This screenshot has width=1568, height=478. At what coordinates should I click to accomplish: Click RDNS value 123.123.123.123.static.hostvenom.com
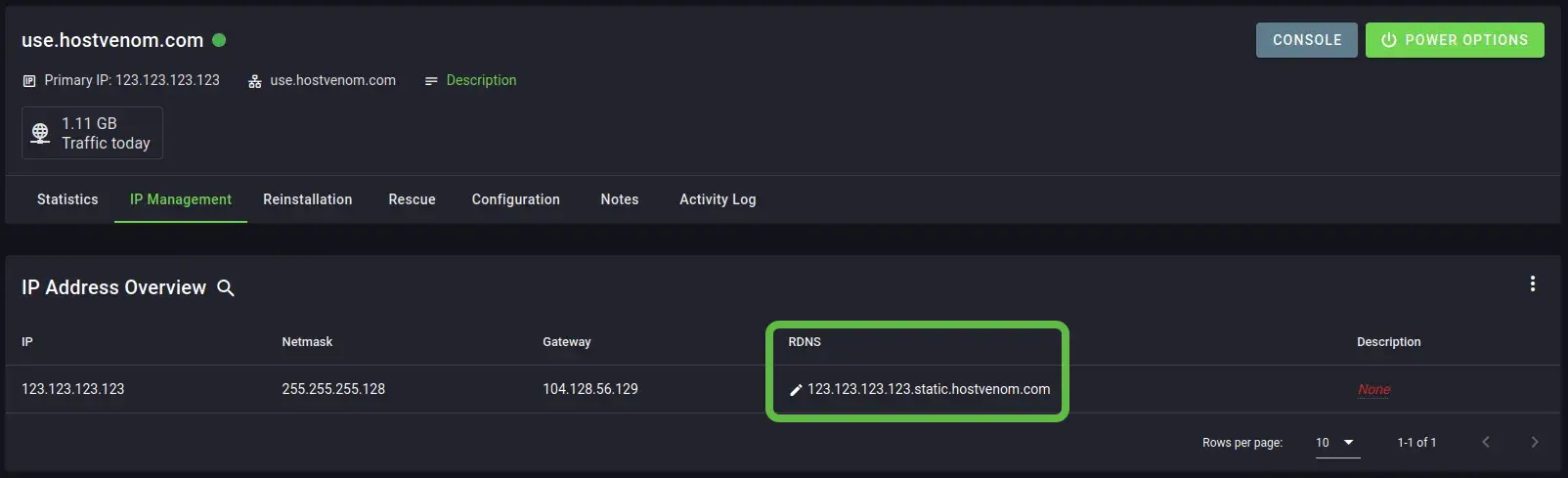(929, 389)
